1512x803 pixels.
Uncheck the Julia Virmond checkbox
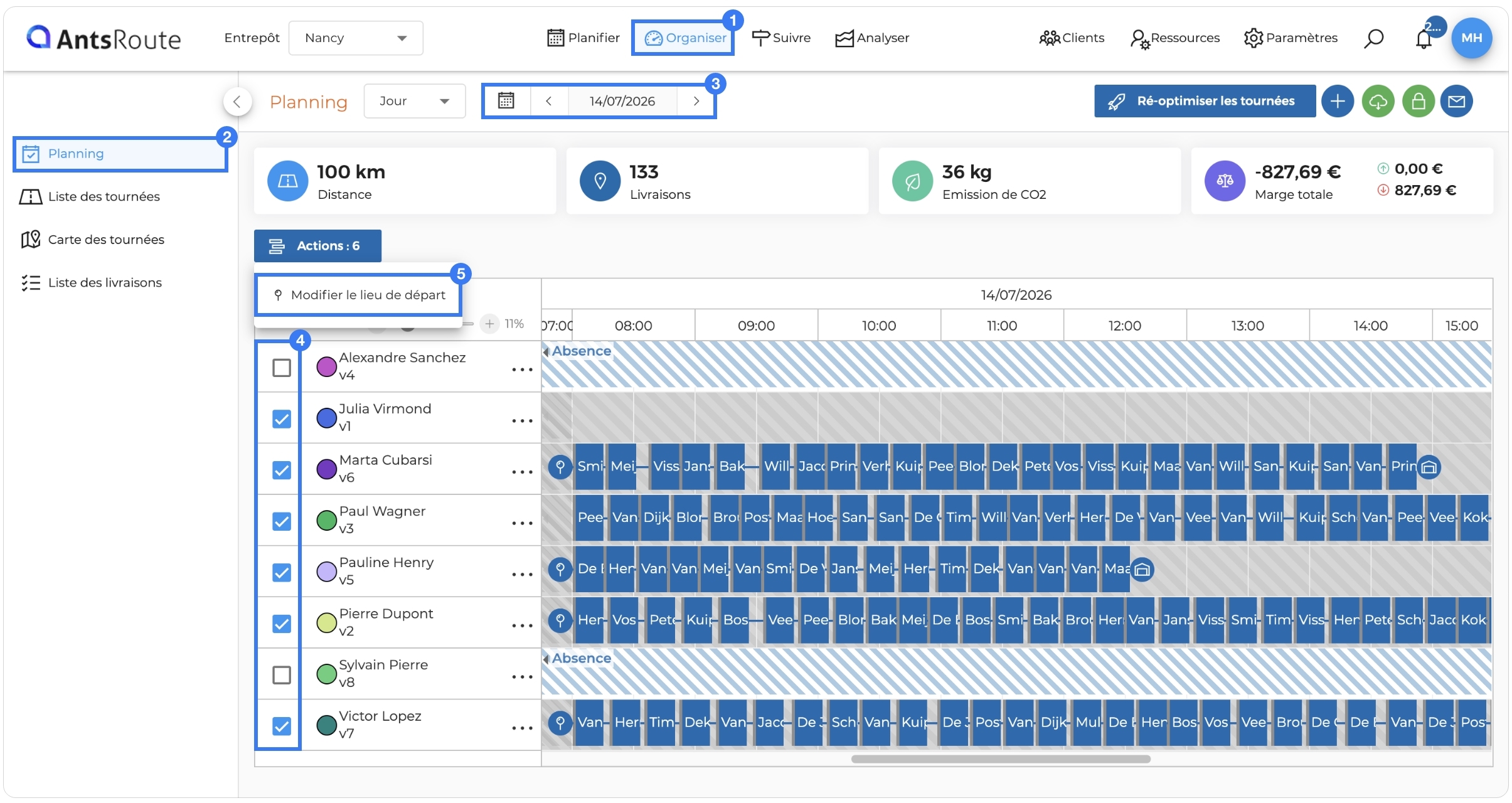coord(282,418)
